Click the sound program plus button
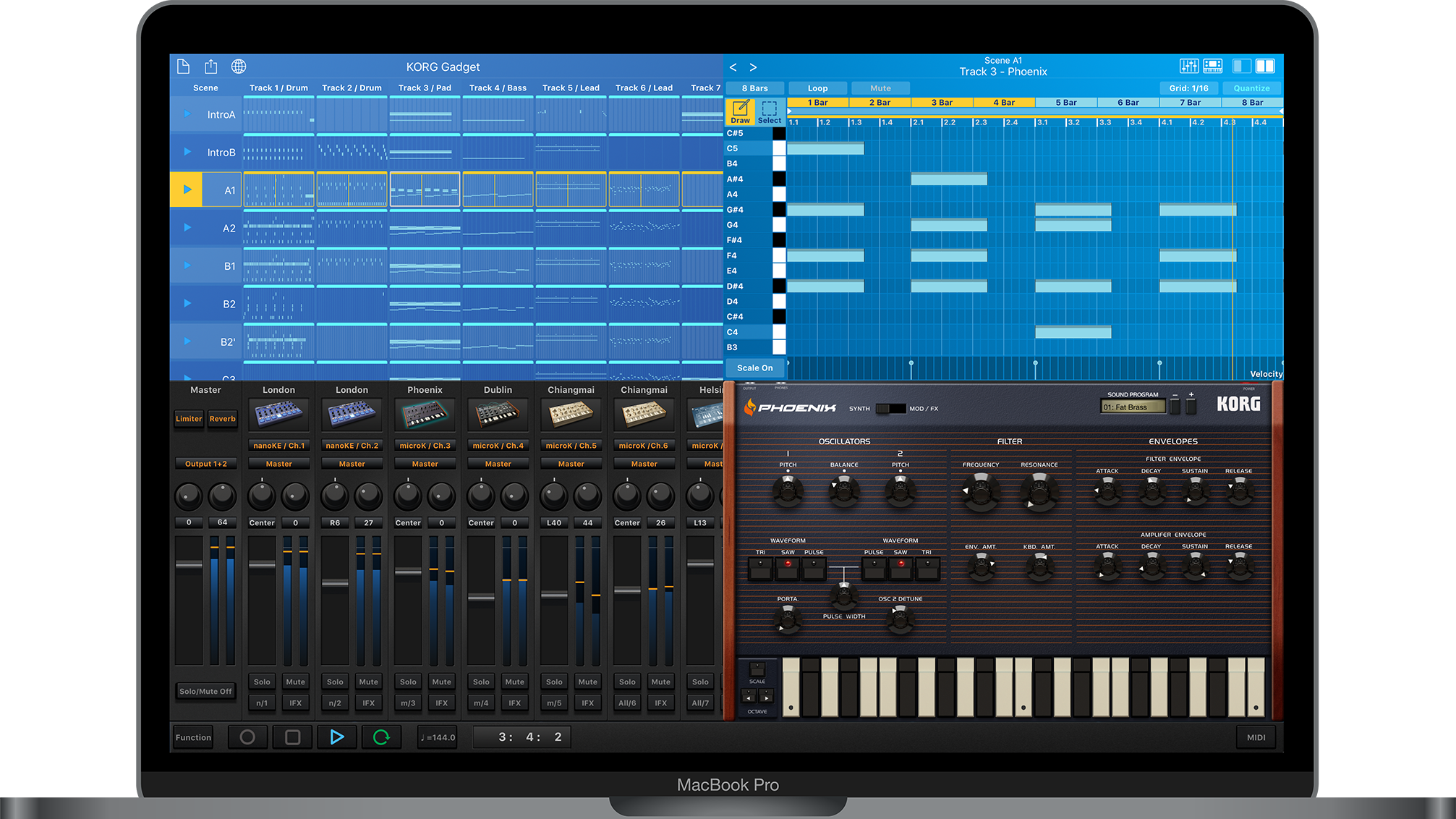This screenshot has height=819, width=1456. (x=1191, y=406)
